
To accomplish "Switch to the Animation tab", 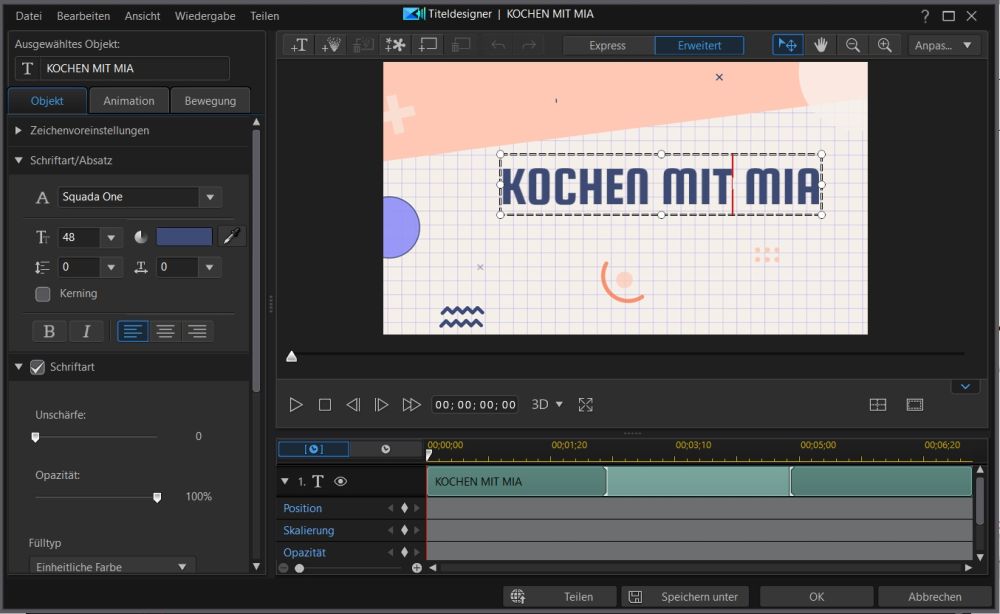I will 129,101.
